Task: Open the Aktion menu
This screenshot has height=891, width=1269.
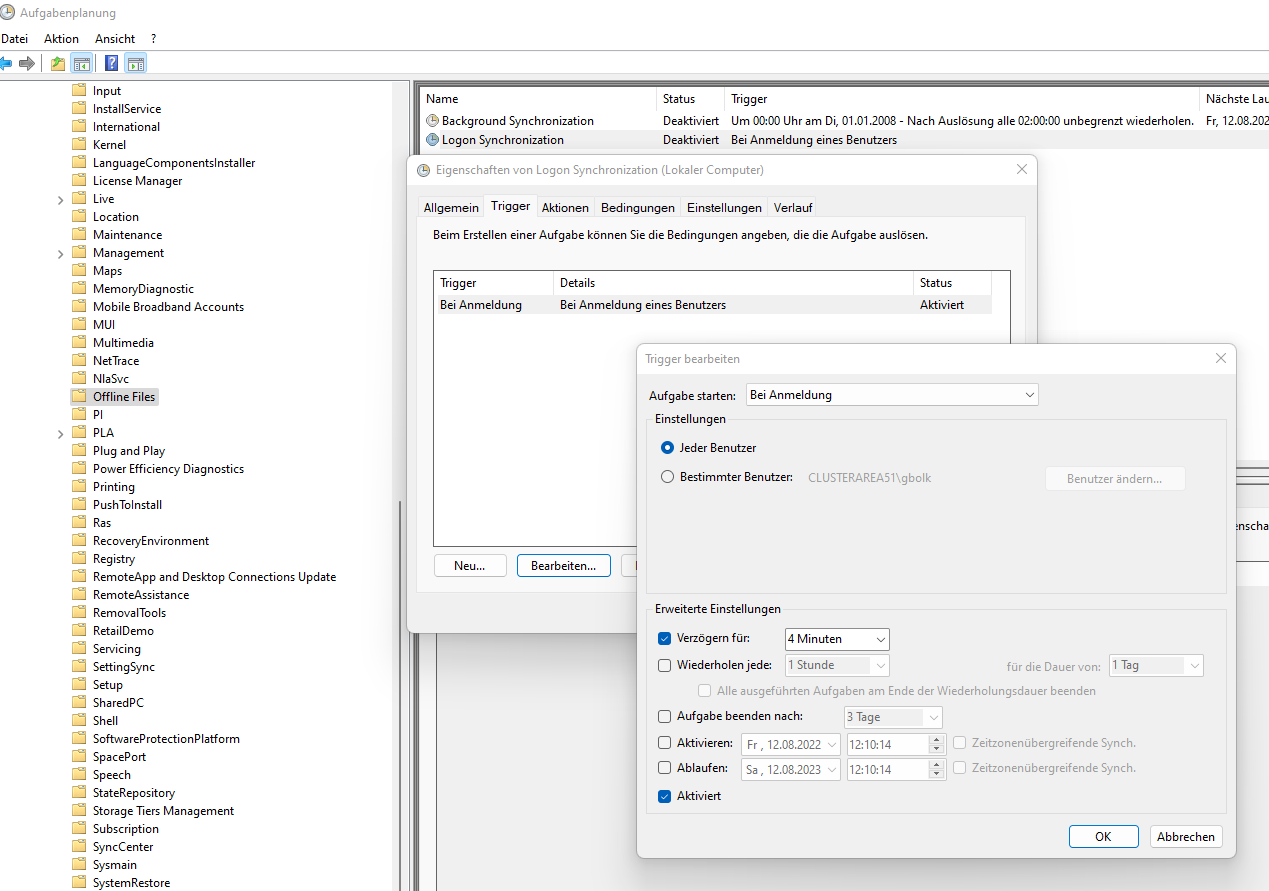Action: [61, 38]
